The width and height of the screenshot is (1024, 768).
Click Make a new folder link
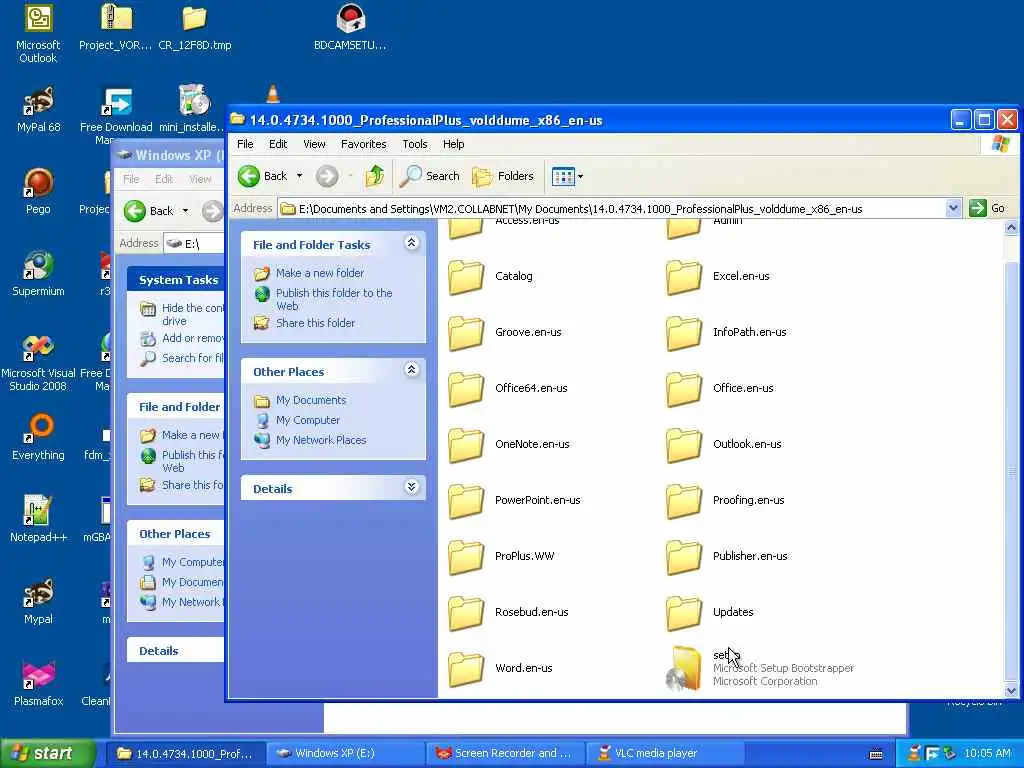(x=319, y=273)
